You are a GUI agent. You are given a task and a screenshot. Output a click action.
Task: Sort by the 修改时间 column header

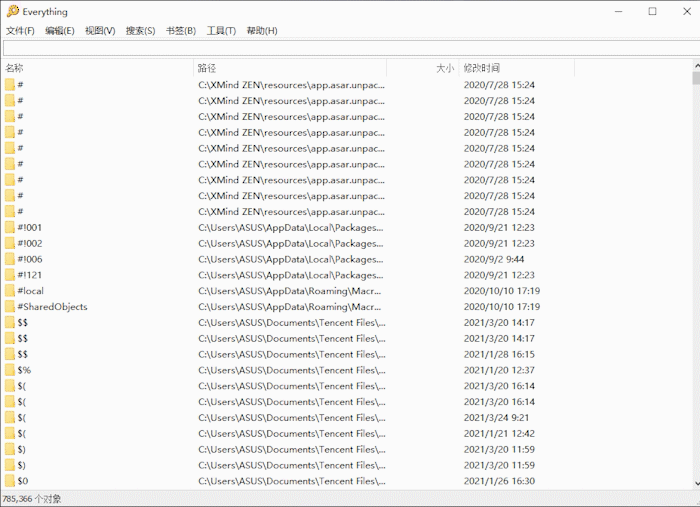pyautogui.click(x=517, y=68)
